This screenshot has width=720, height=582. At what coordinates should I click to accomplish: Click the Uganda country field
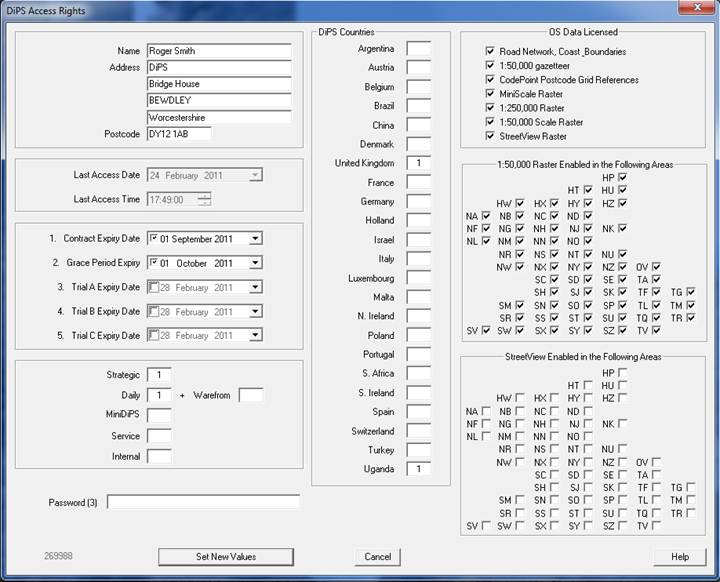click(x=419, y=469)
